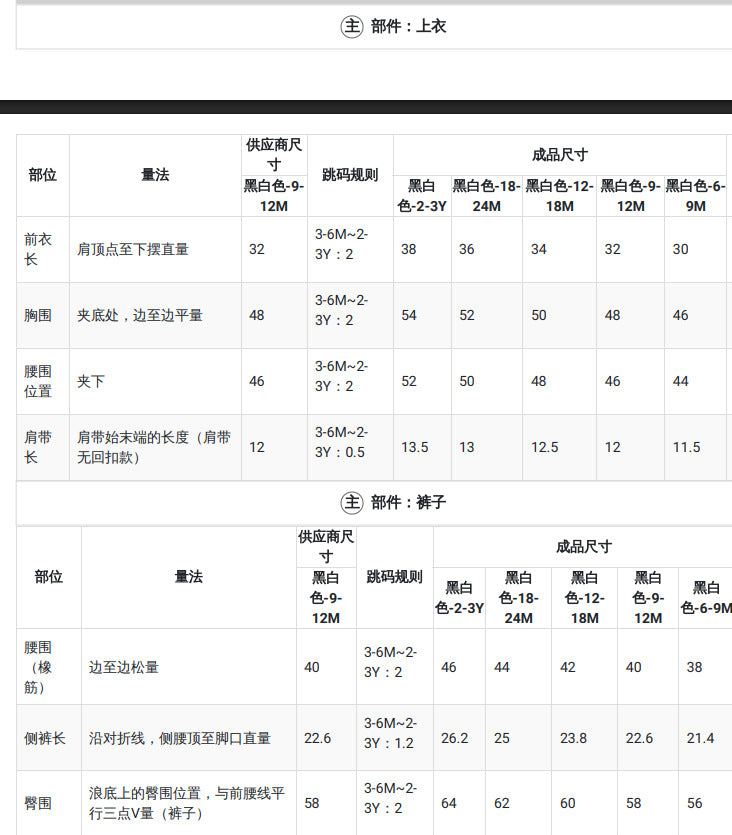Select the 部件：裤子 section header
The height and width of the screenshot is (835, 732).
click(408, 502)
